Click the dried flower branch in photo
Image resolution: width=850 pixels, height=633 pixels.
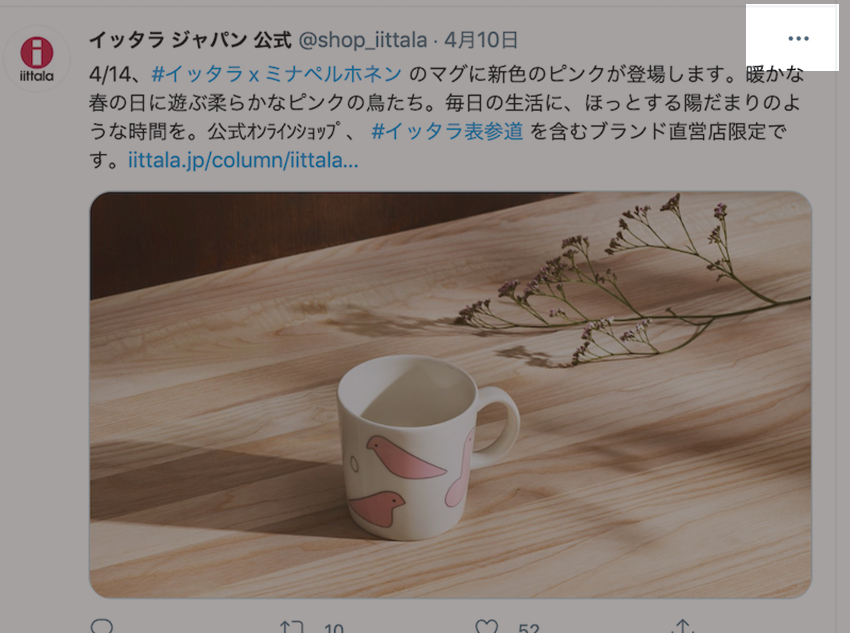click(x=634, y=287)
